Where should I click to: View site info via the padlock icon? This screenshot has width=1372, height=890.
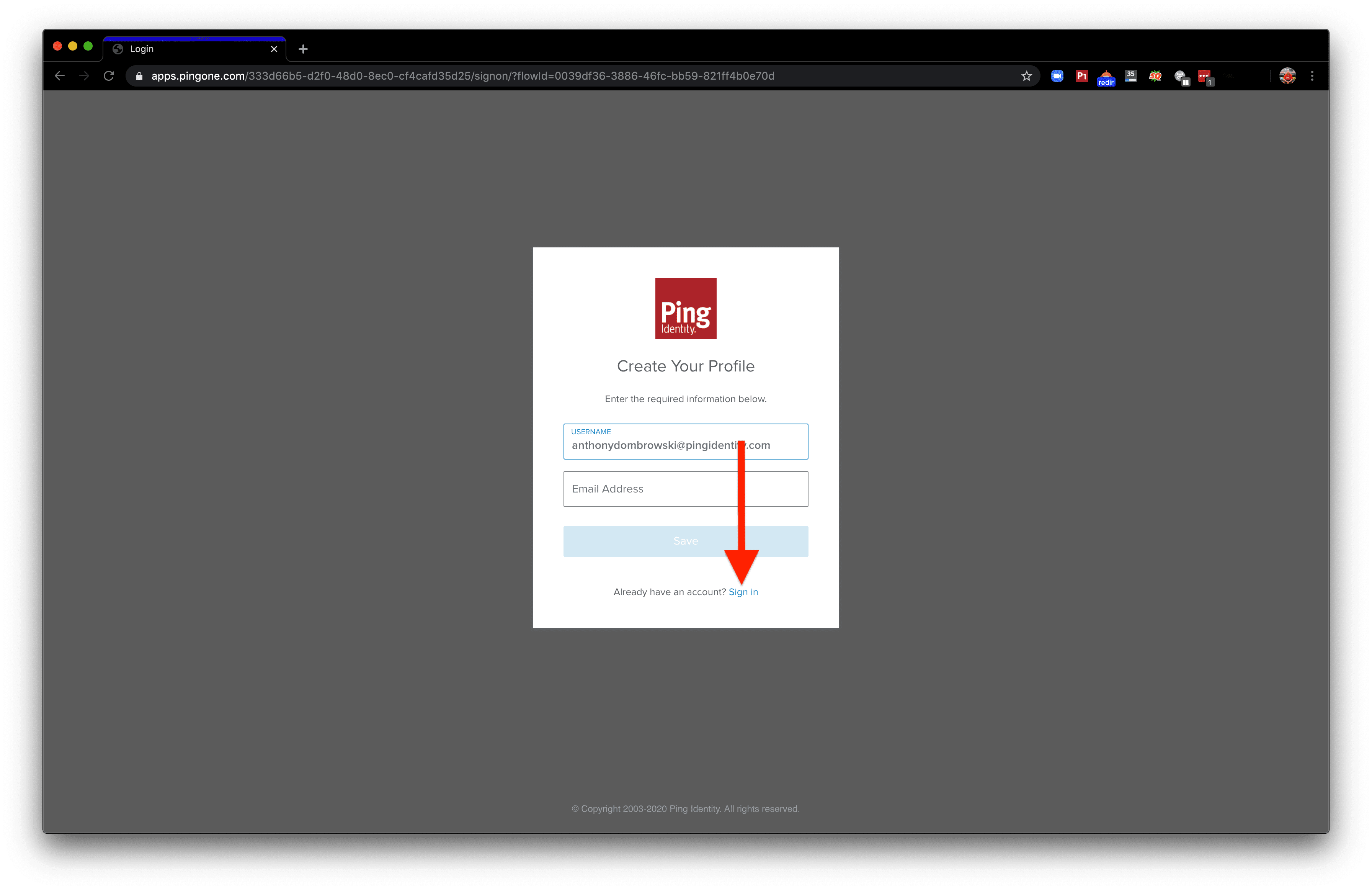(x=139, y=76)
